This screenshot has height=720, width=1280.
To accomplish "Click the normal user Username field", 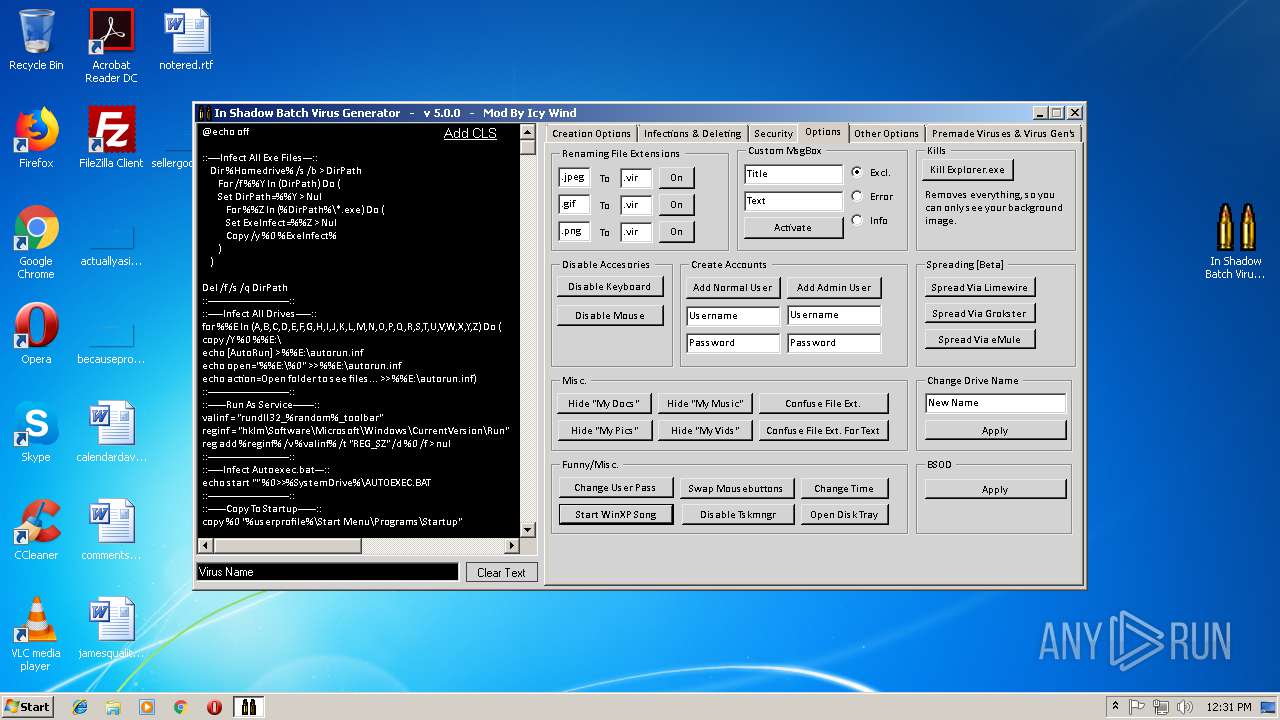I will (733, 315).
